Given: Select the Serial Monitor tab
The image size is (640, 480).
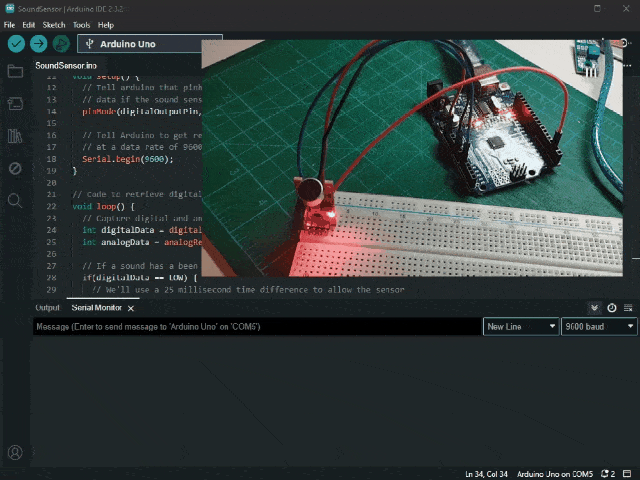Looking at the screenshot, I should click(97, 308).
